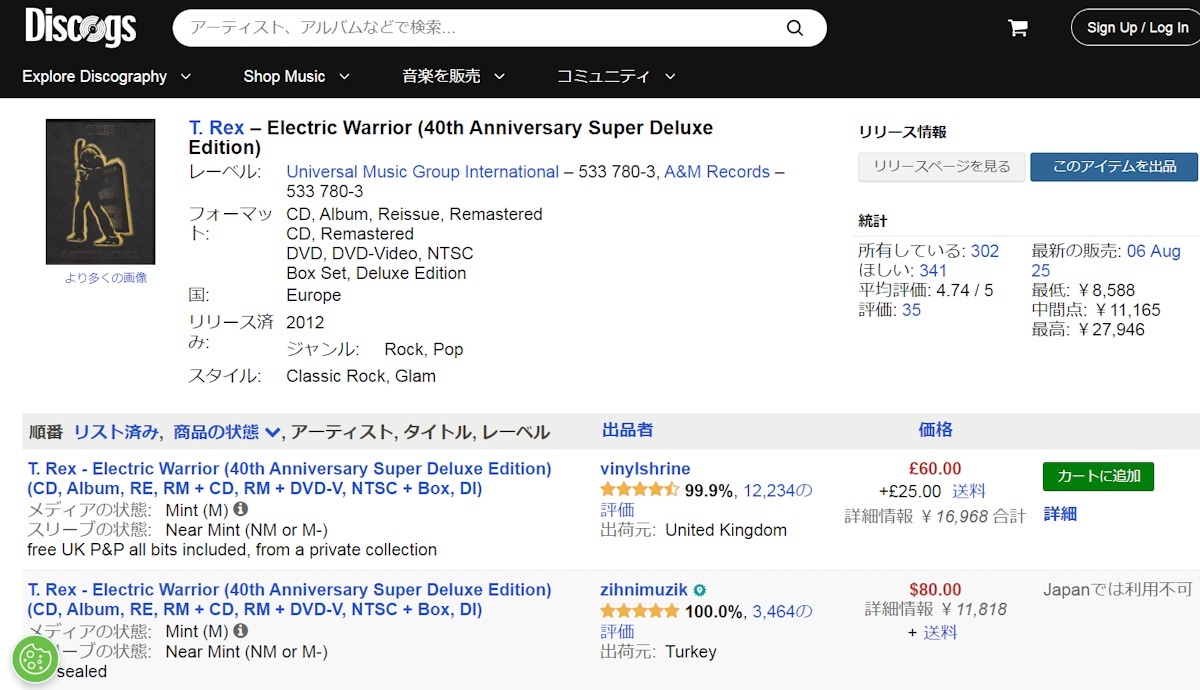Sort by the 価格 column header
The height and width of the screenshot is (690, 1200).
pos(935,430)
